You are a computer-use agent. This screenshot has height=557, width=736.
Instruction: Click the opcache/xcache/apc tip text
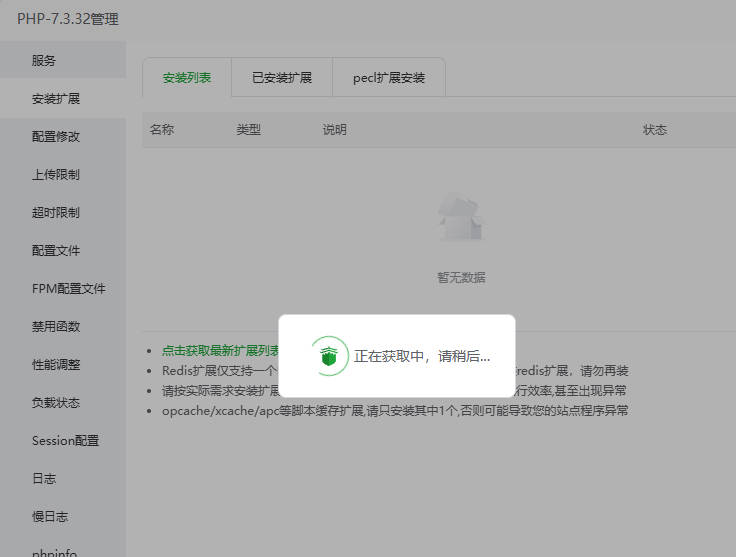click(x=395, y=411)
